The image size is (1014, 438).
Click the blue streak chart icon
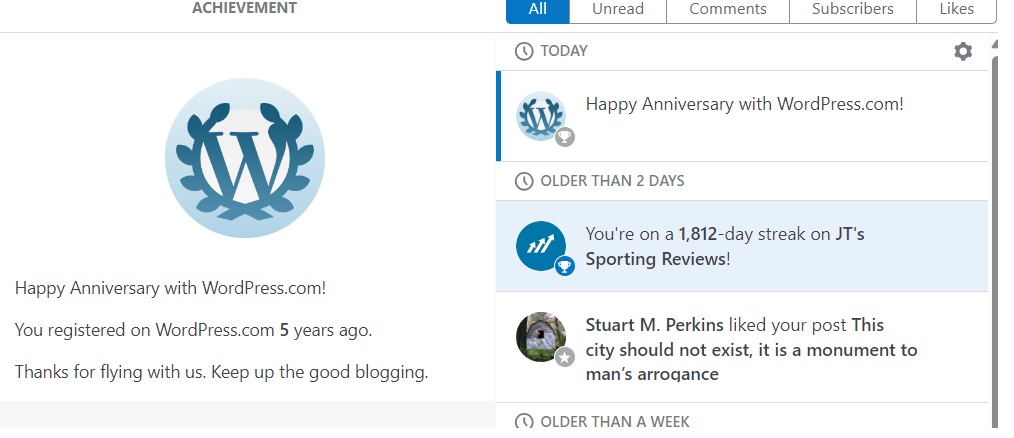[540, 246]
